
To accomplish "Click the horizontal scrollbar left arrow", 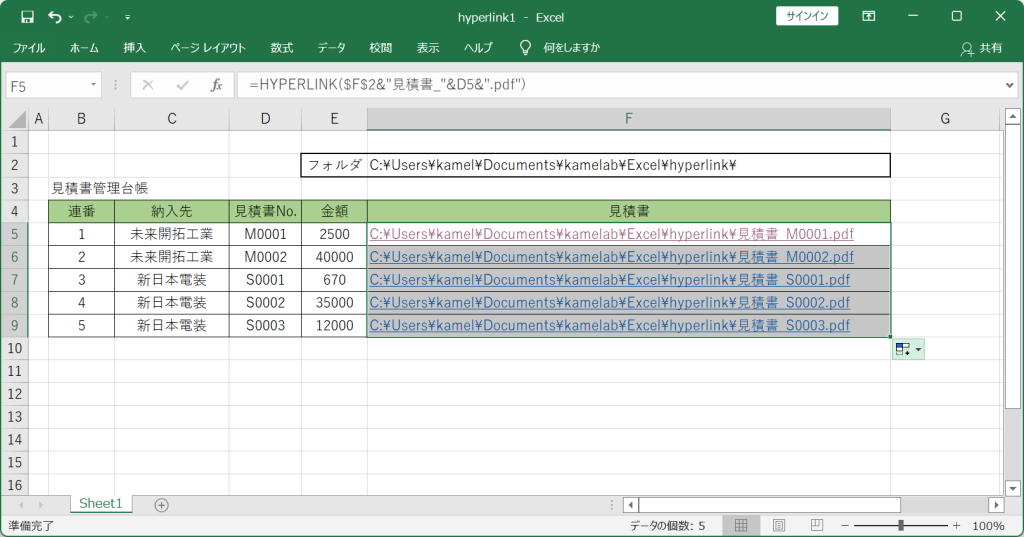I will click(630, 505).
